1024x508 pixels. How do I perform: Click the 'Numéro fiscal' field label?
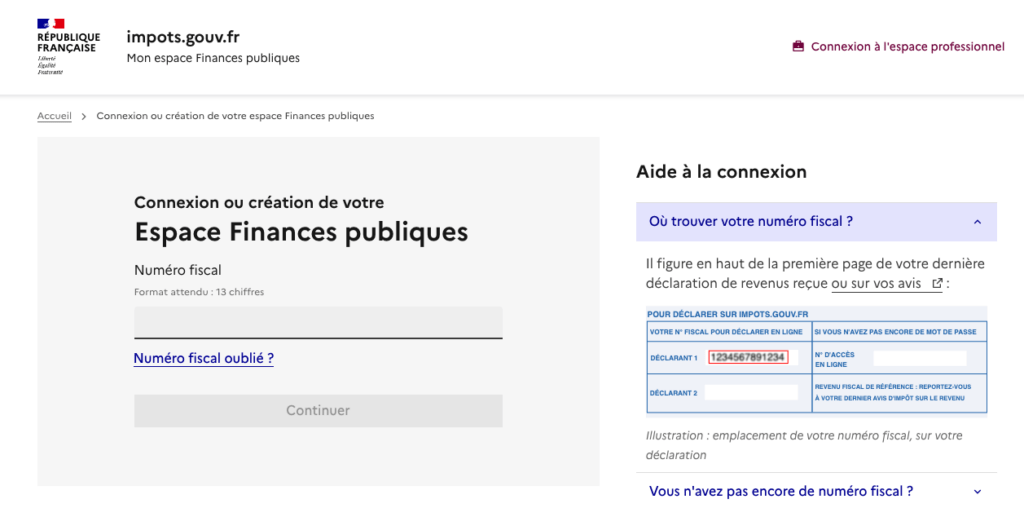point(178,270)
